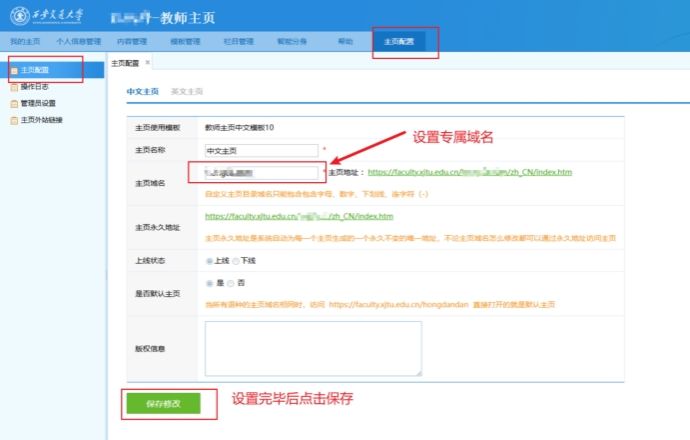Click the 操作日志 sidebar icon
This screenshot has width=690, height=440.
[x=13, y=87]
